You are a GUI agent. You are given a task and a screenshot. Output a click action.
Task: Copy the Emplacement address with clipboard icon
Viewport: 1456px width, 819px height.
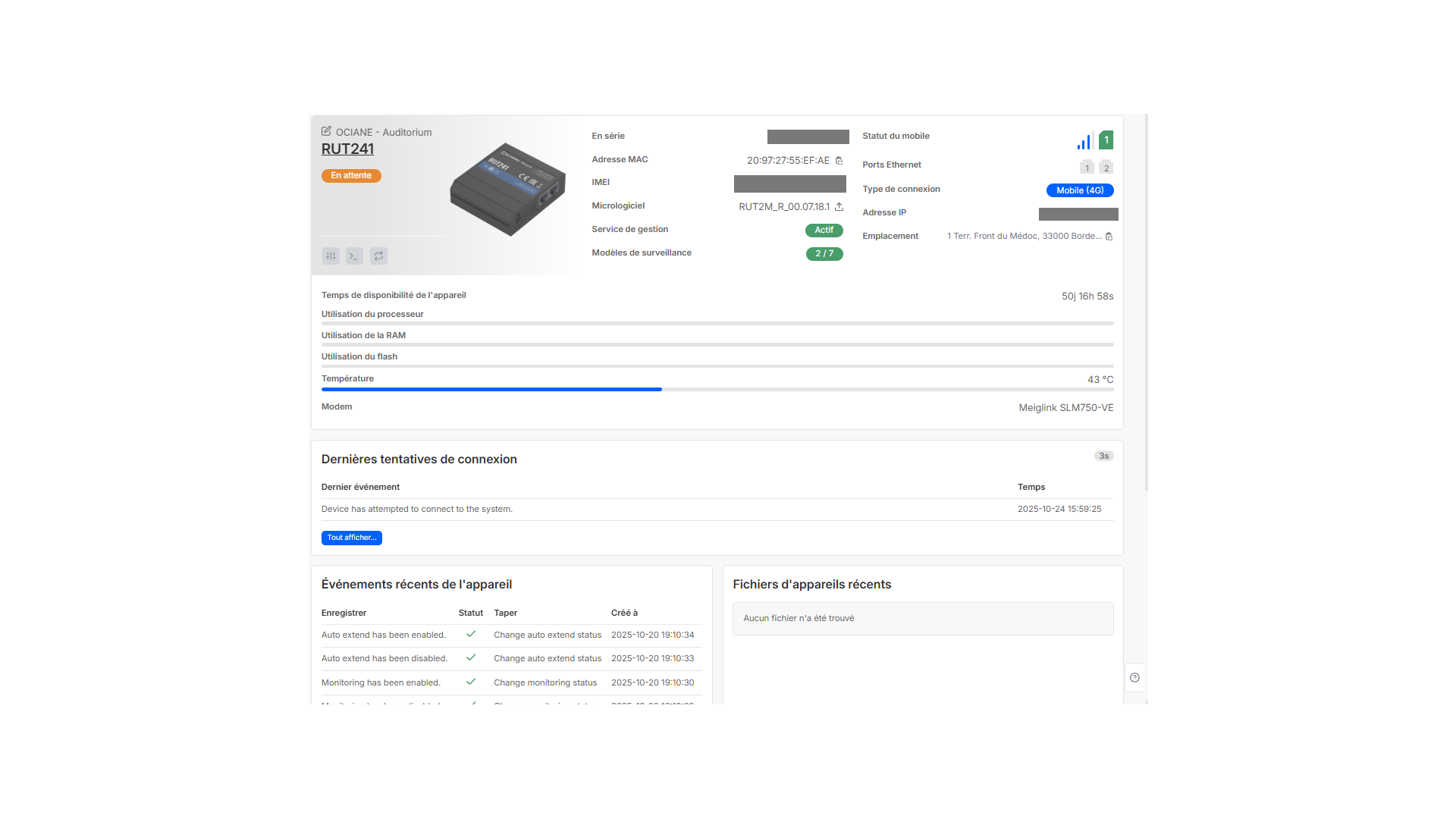tap(1109, 237)
